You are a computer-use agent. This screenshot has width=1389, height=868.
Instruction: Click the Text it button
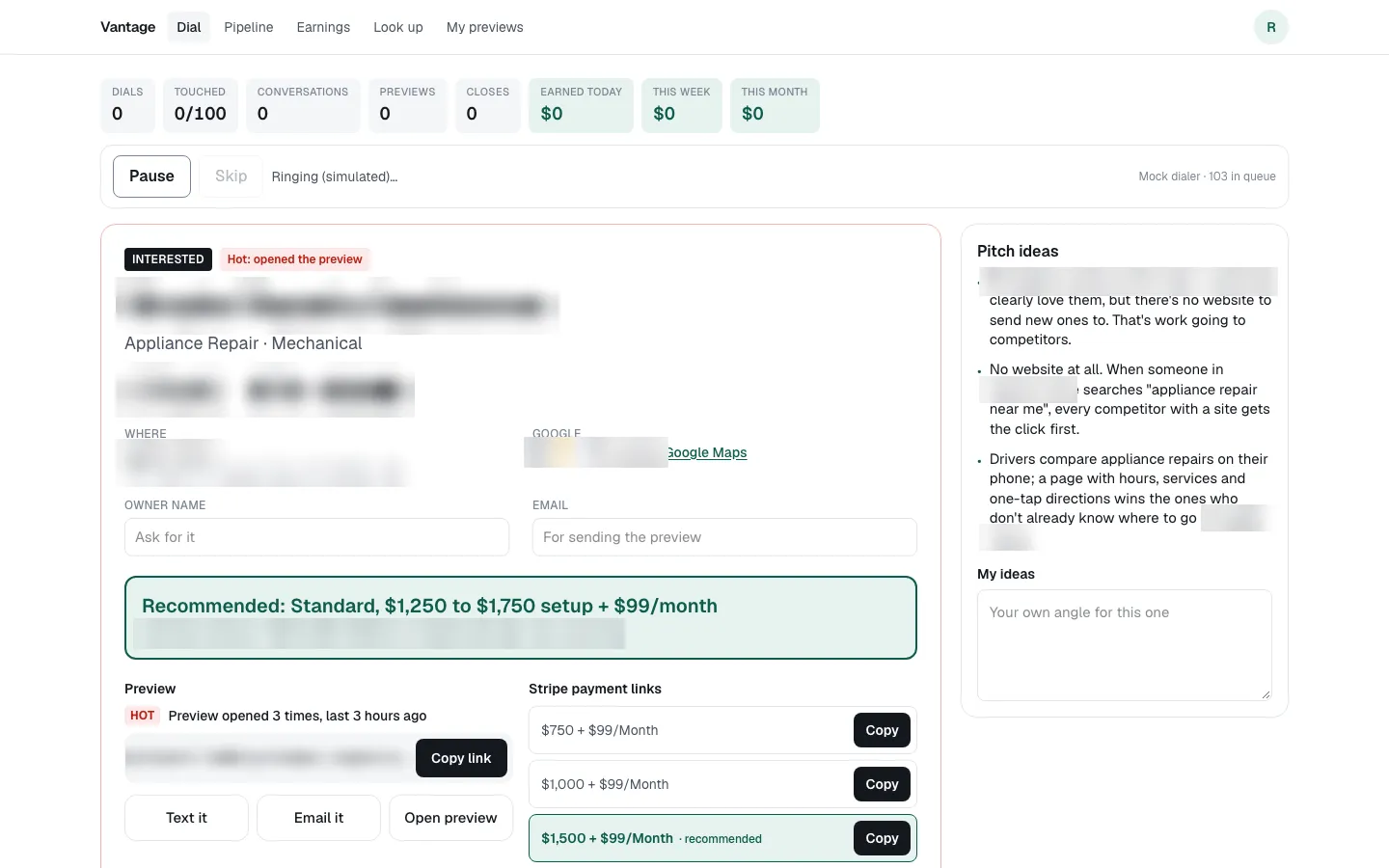[186, 818]
